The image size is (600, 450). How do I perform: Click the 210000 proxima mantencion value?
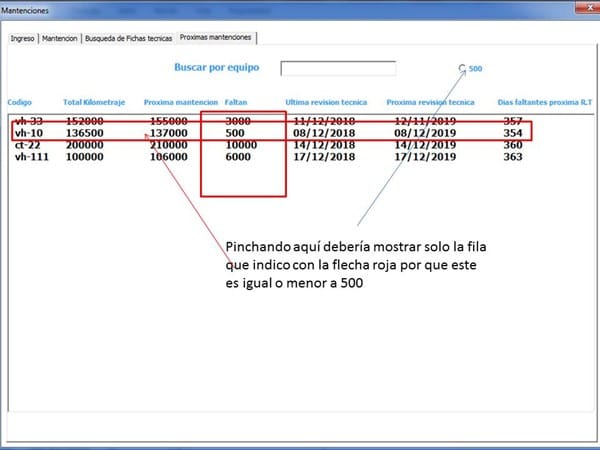coord(168,145)
